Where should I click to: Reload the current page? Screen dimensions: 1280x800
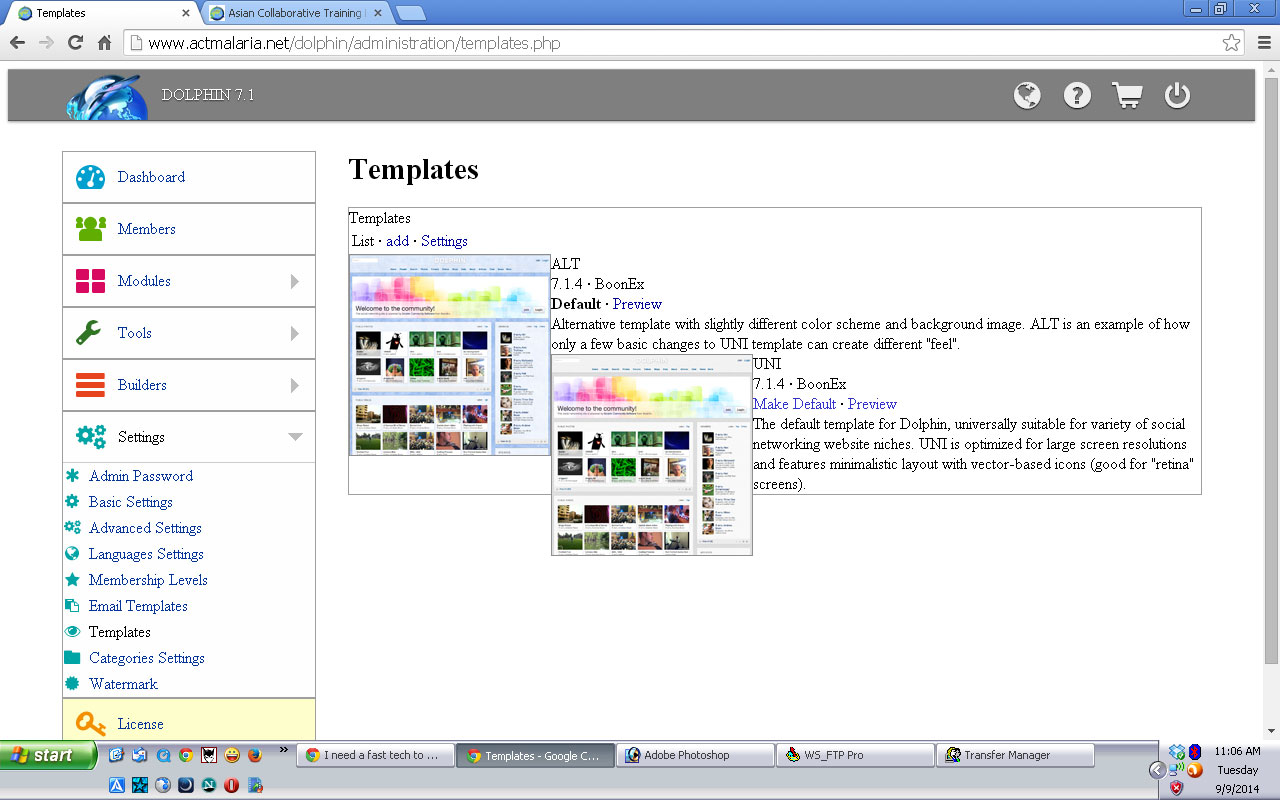point(75,43)
